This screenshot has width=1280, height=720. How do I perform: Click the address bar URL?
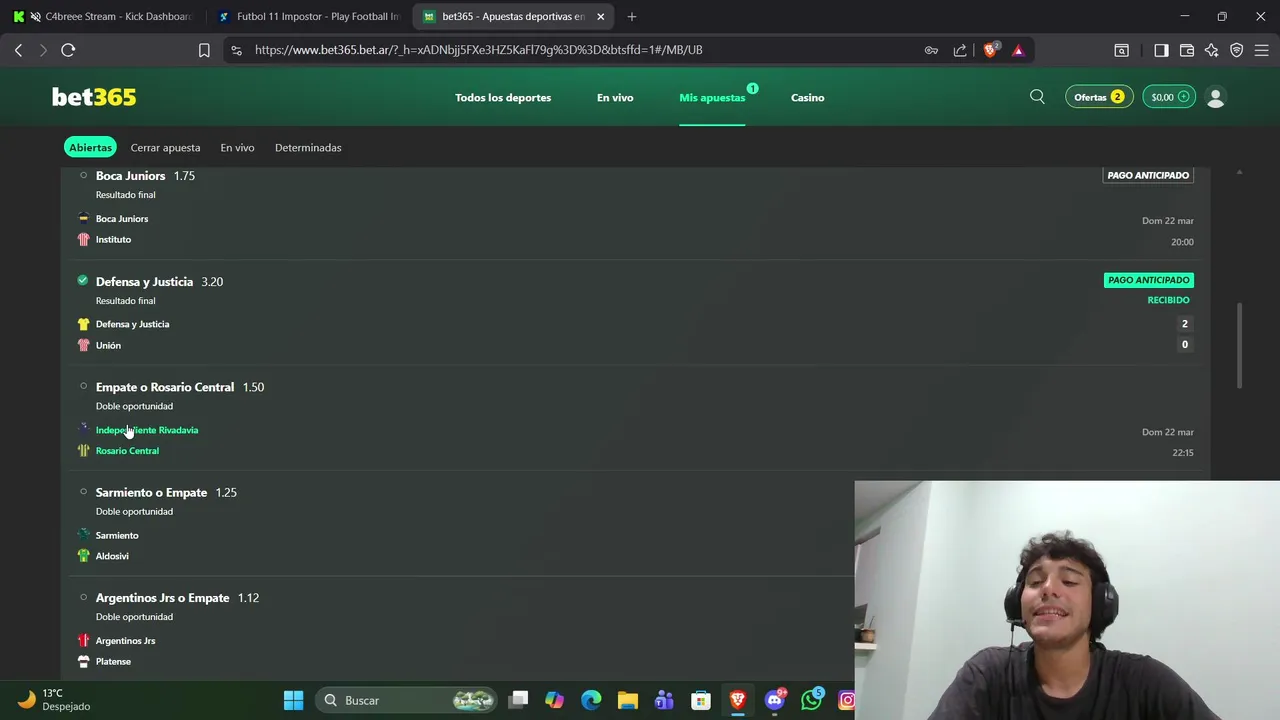tap(478, 50)
